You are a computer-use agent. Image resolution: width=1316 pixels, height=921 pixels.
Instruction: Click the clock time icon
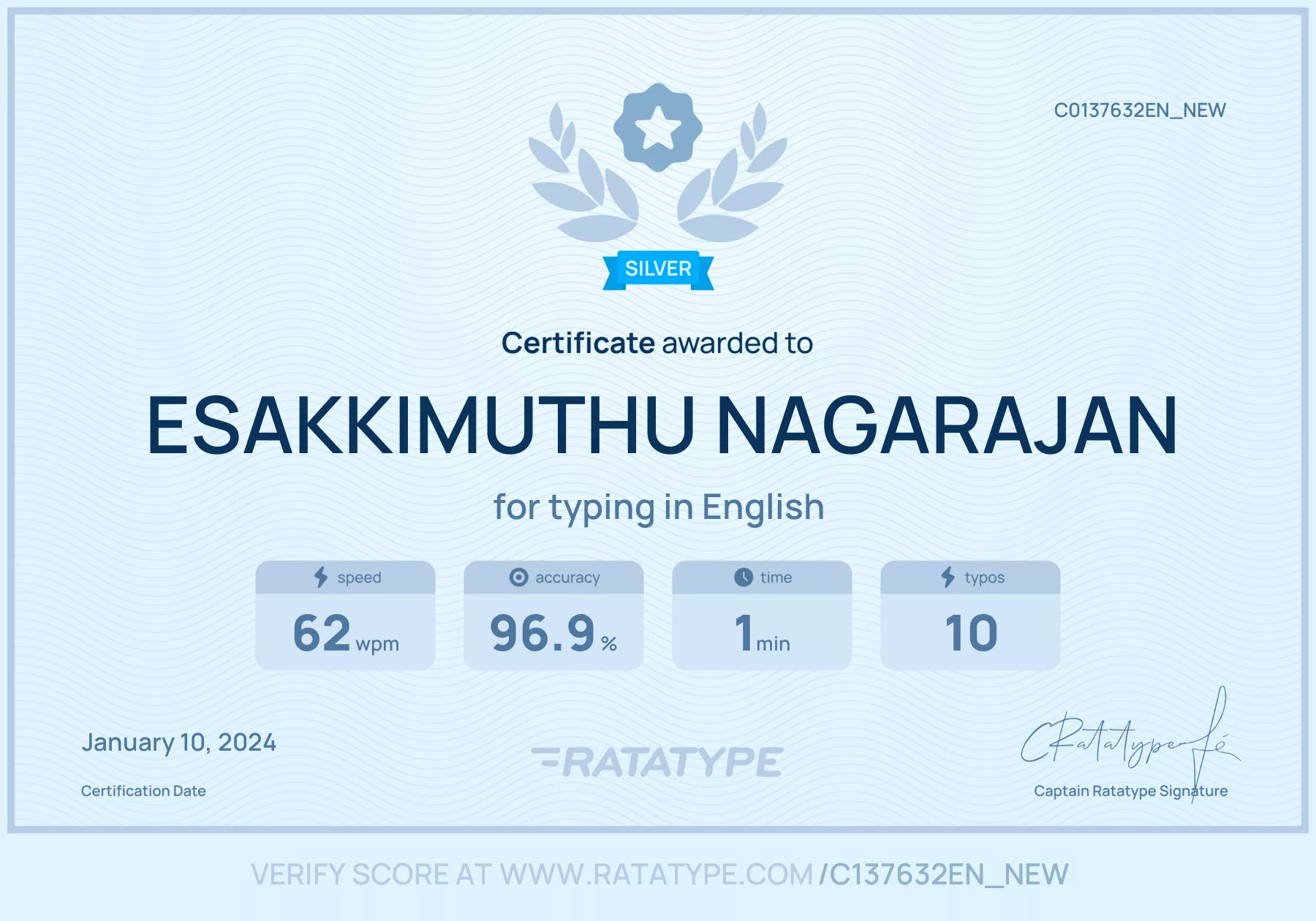(x=744, y=577)
